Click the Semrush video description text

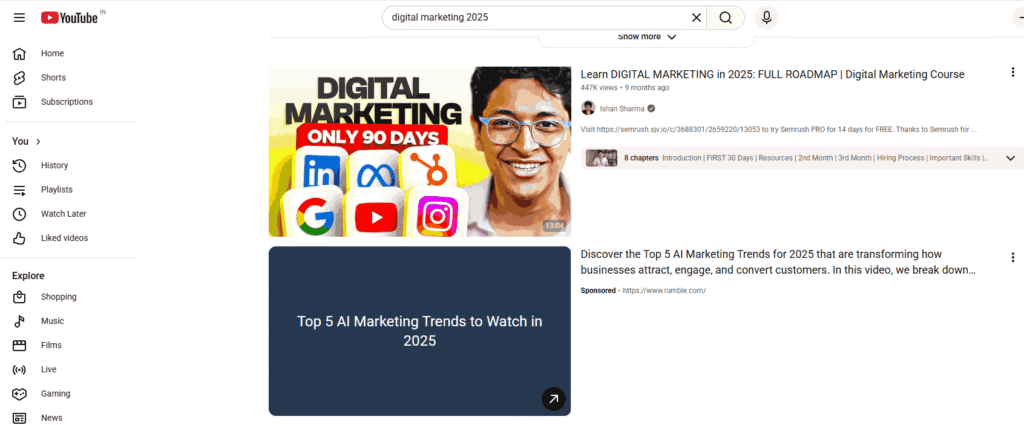click(778, 129)
